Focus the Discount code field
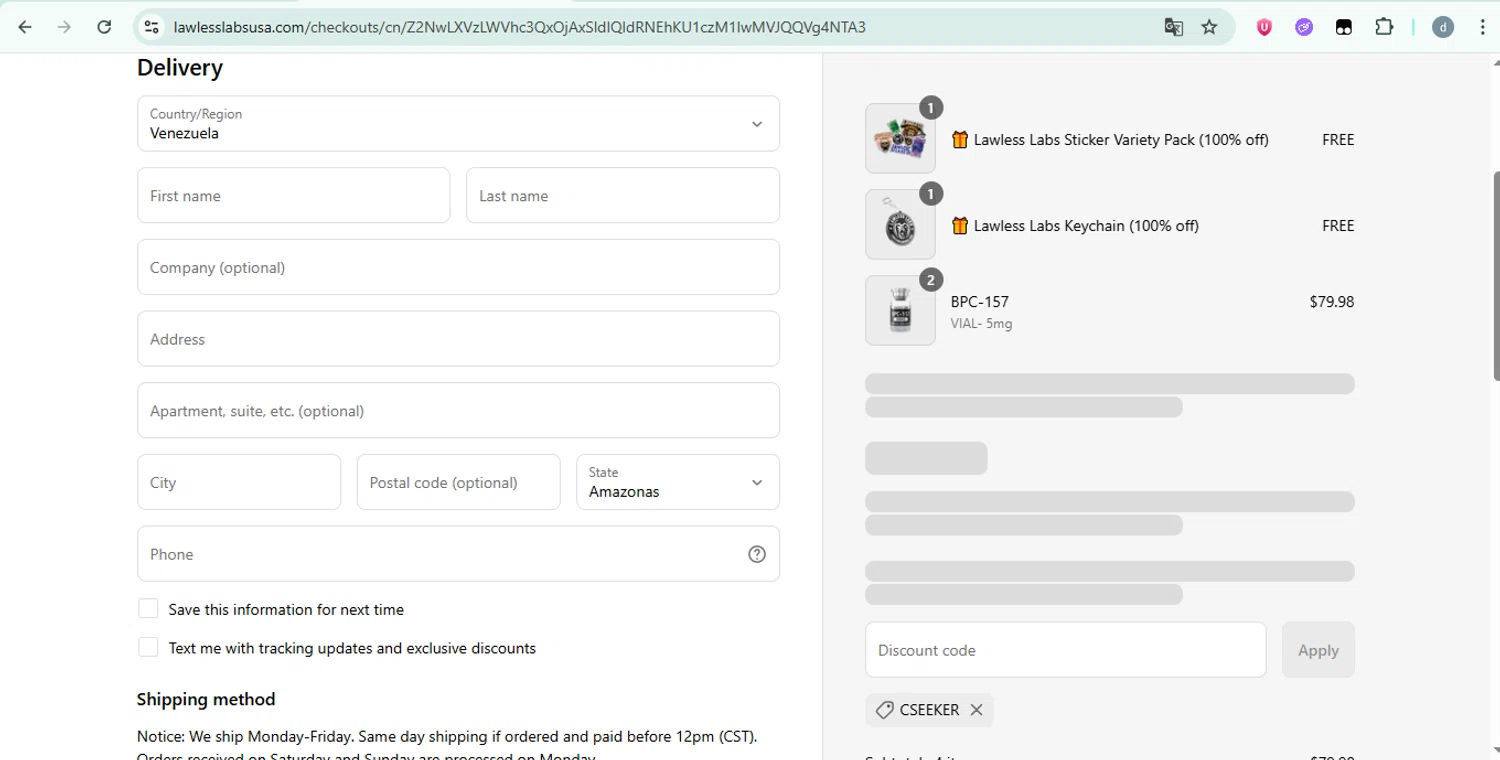The height and width of the screenshot is (760, 1500). (x=1066, y=650)
